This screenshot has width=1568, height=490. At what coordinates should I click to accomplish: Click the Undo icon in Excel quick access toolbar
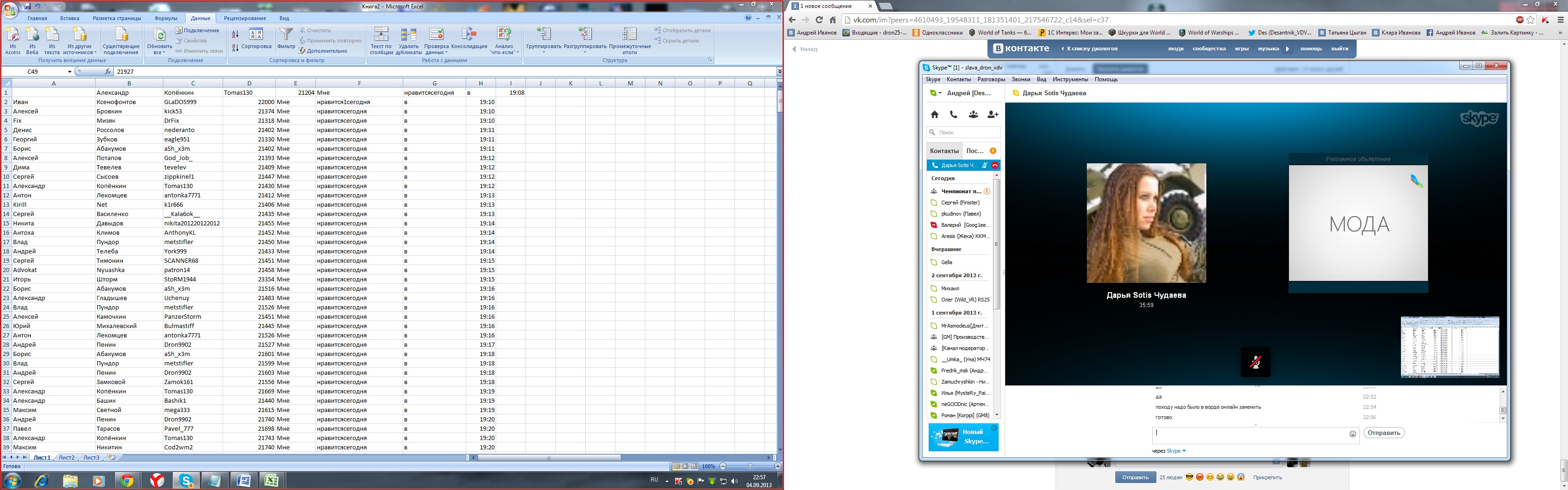click(x=38, y=6)
